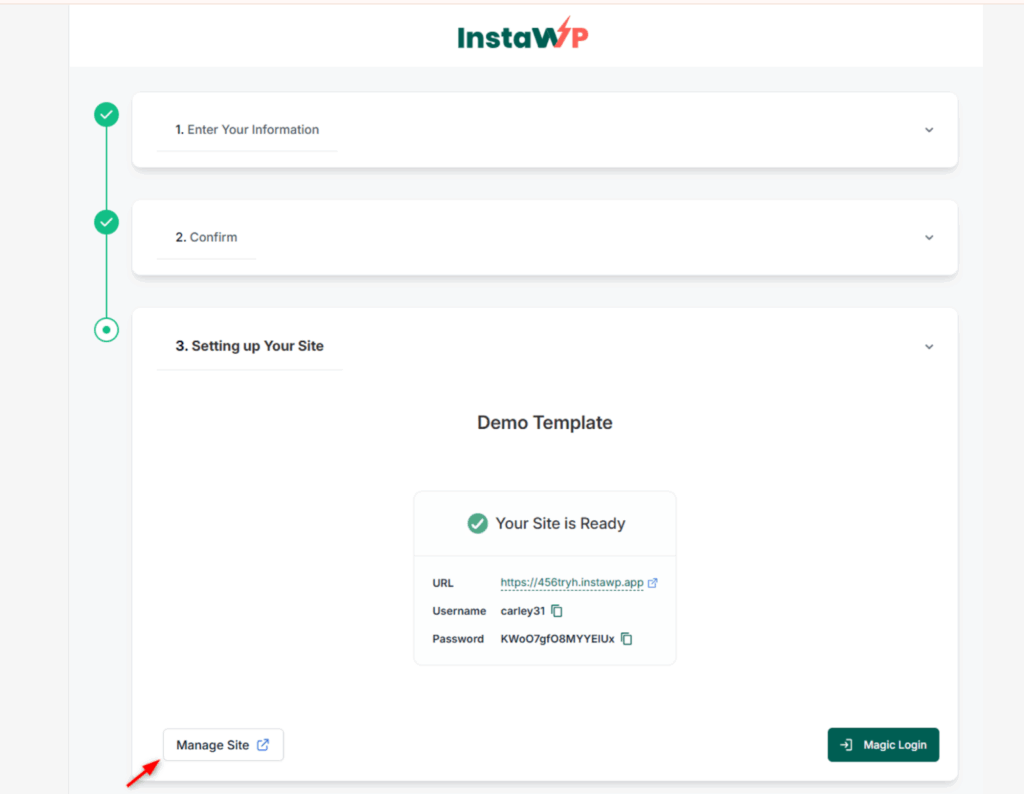Click the Username label

coord(459,611)
